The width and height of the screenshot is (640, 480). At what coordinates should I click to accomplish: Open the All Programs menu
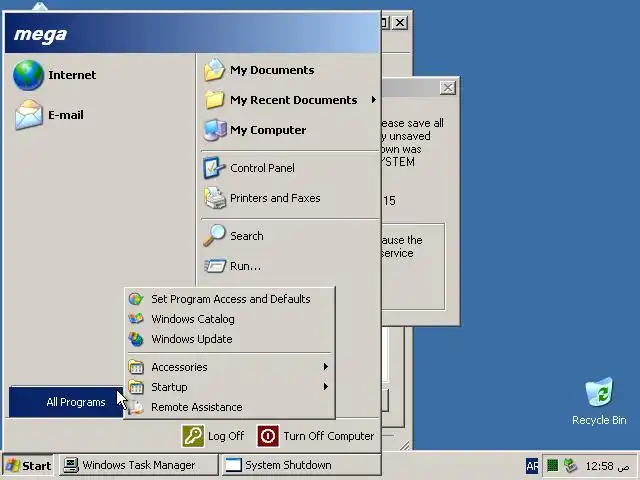[x=66, y=402]
